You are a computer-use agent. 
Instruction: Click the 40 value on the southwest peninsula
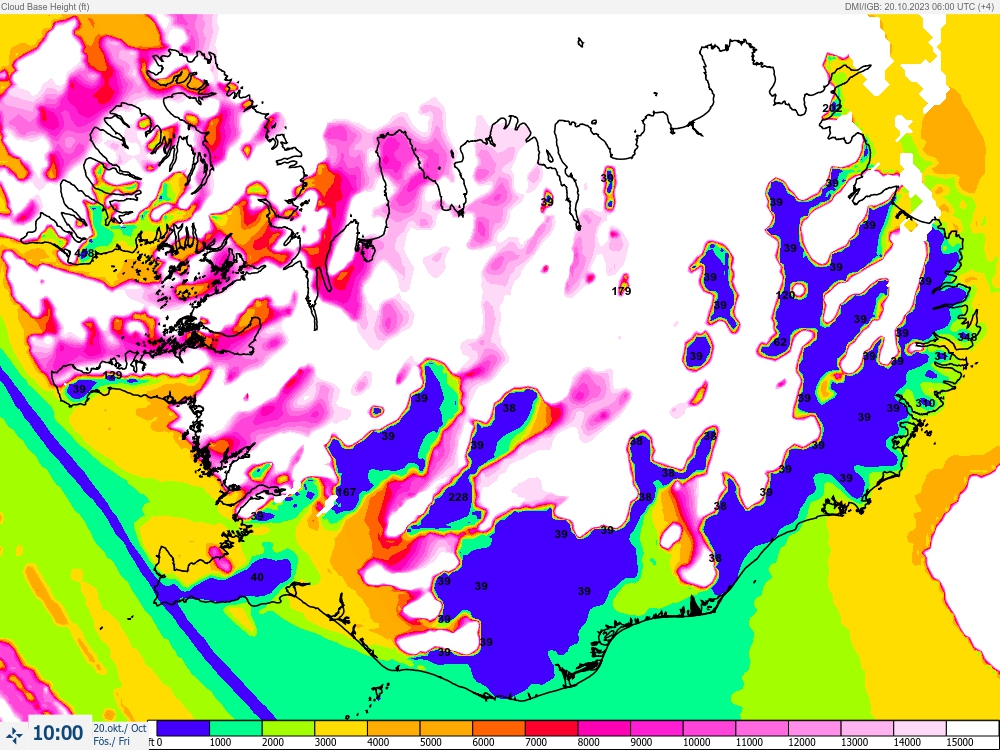[x=257, y=577]
